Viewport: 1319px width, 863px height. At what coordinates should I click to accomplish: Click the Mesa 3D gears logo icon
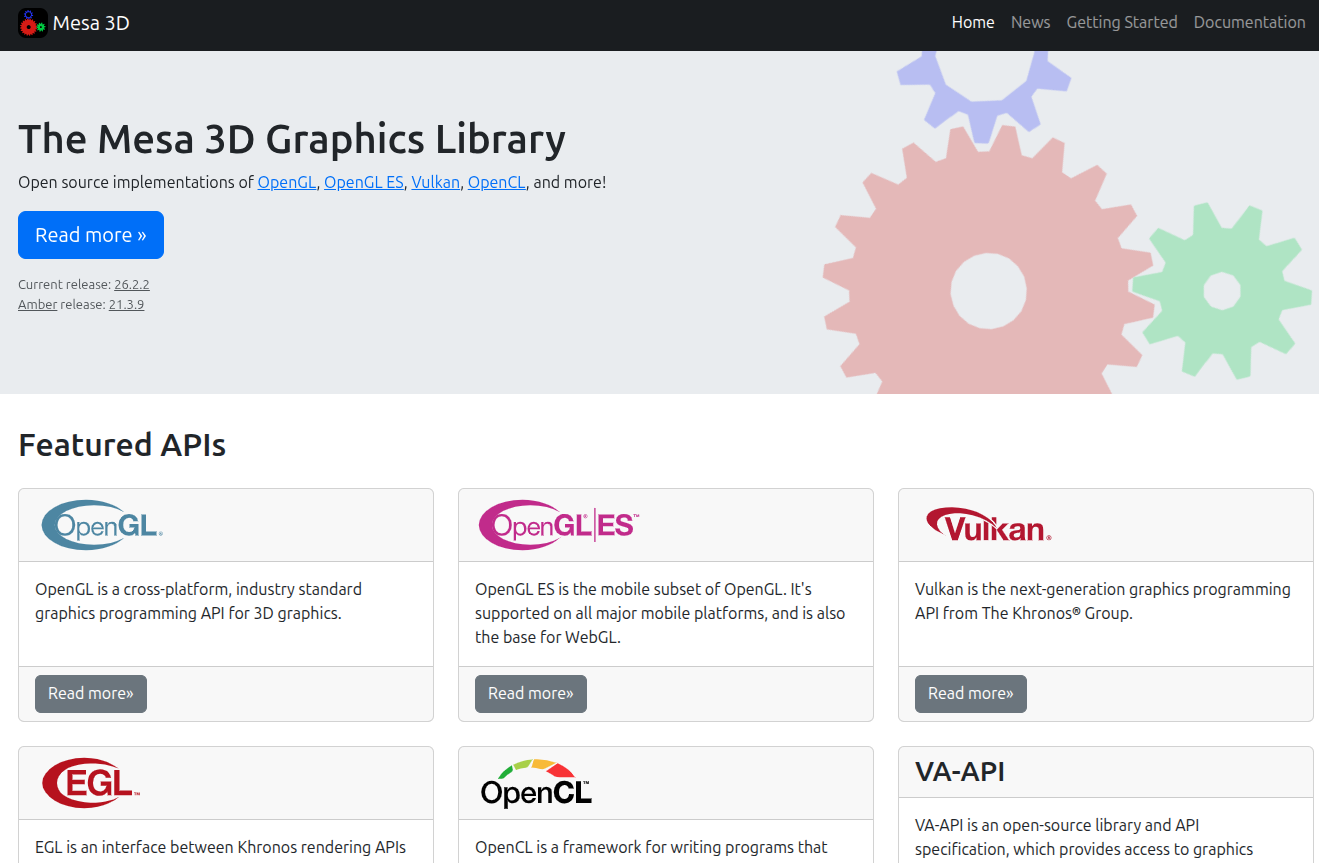click(x=33, y=23)
